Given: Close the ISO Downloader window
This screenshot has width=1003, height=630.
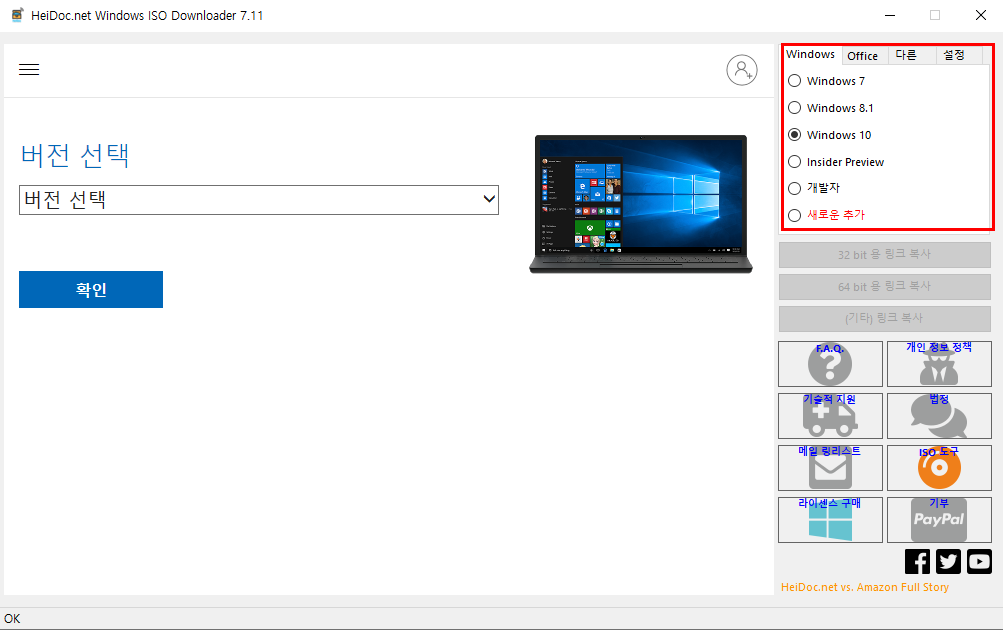Looking at the screenshot, I should (981, 15).
